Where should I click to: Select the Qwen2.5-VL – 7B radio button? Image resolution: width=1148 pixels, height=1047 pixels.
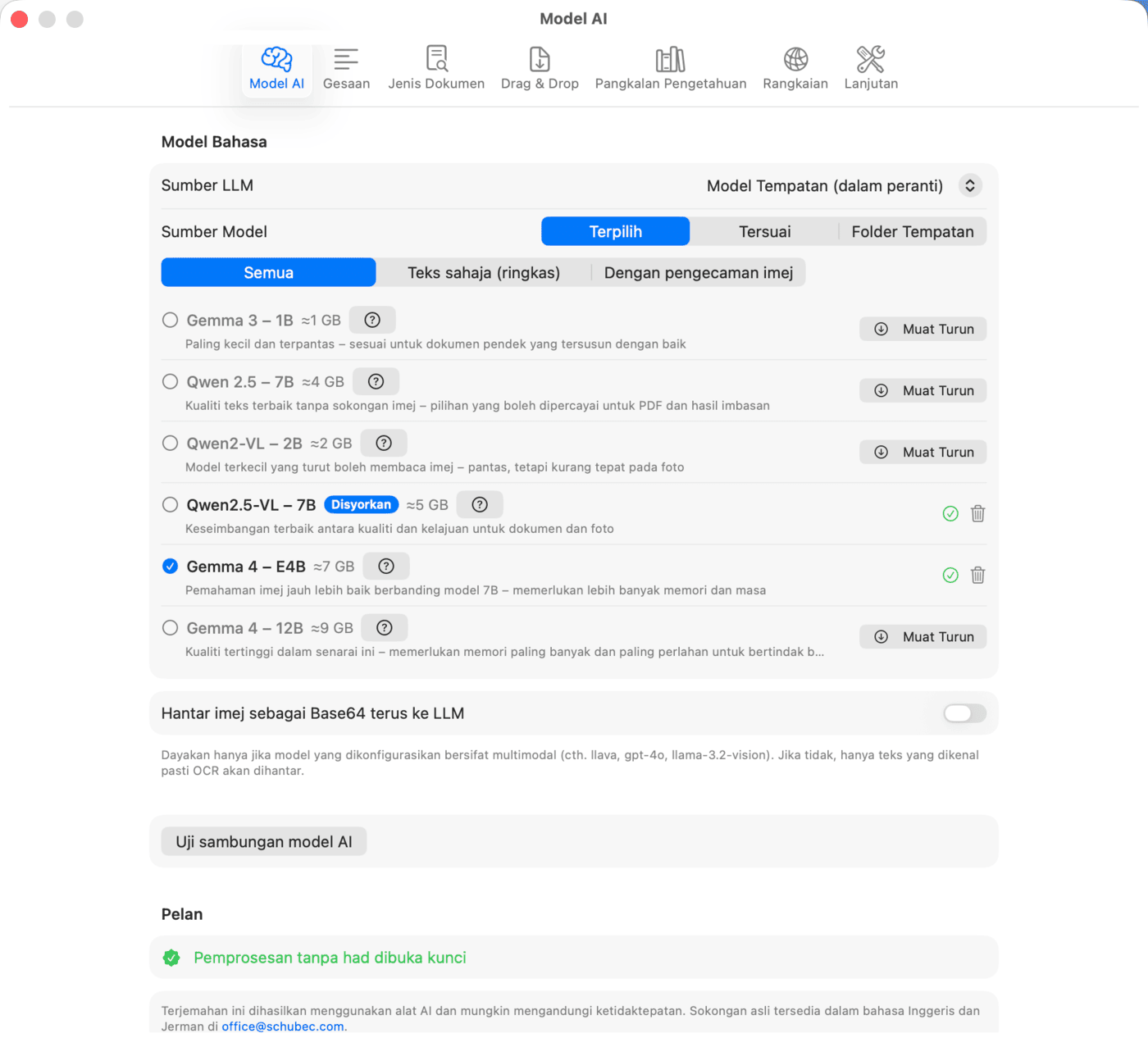coord(170,504)
